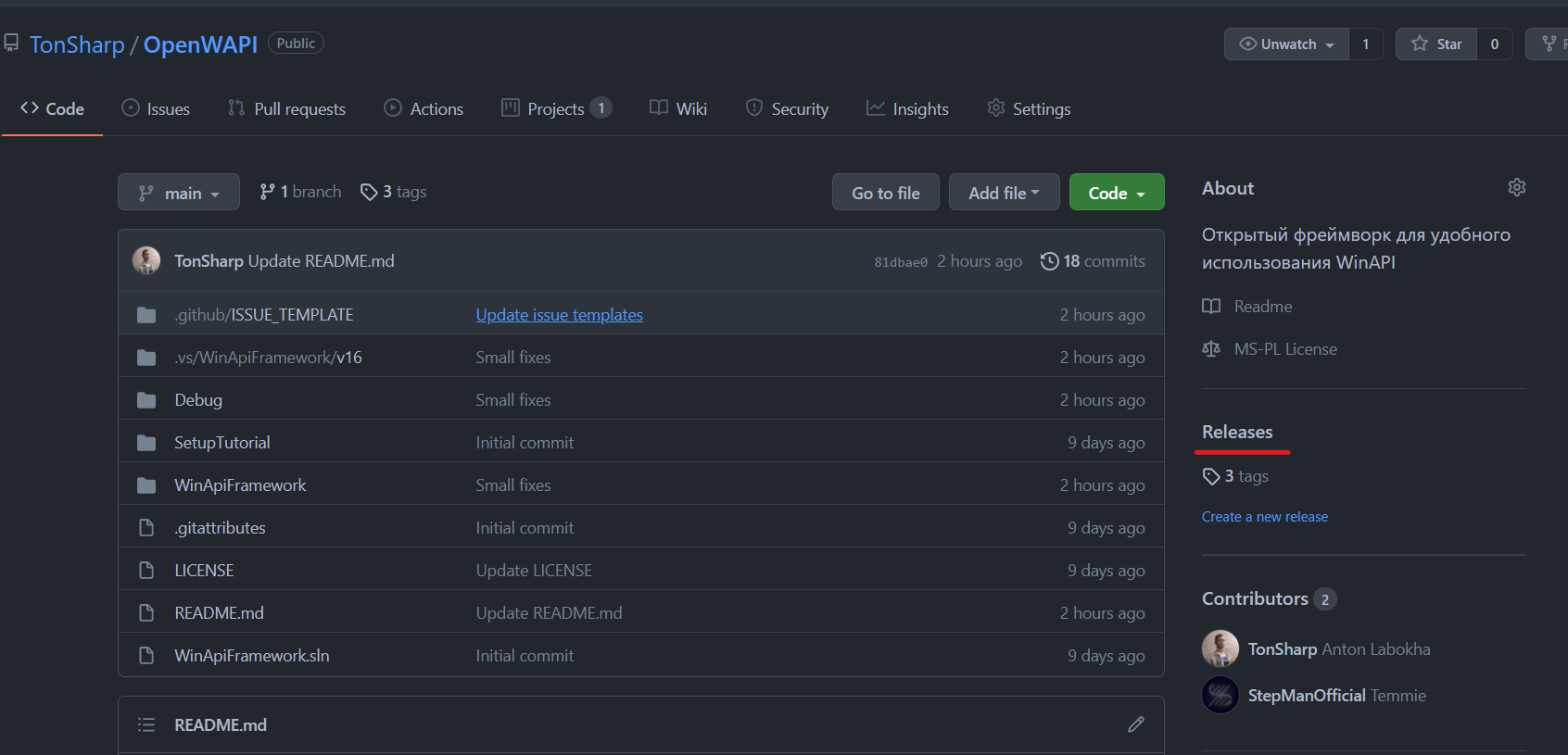Click the WinApiFramework.sln file icon

(x=146, y=656)
